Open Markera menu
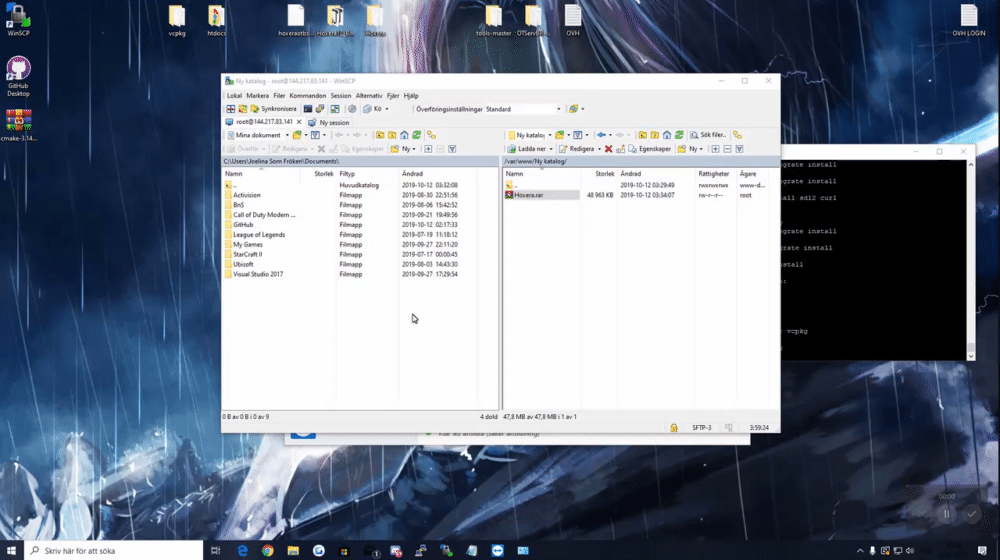1000x560 pixels. pos(258,96)
